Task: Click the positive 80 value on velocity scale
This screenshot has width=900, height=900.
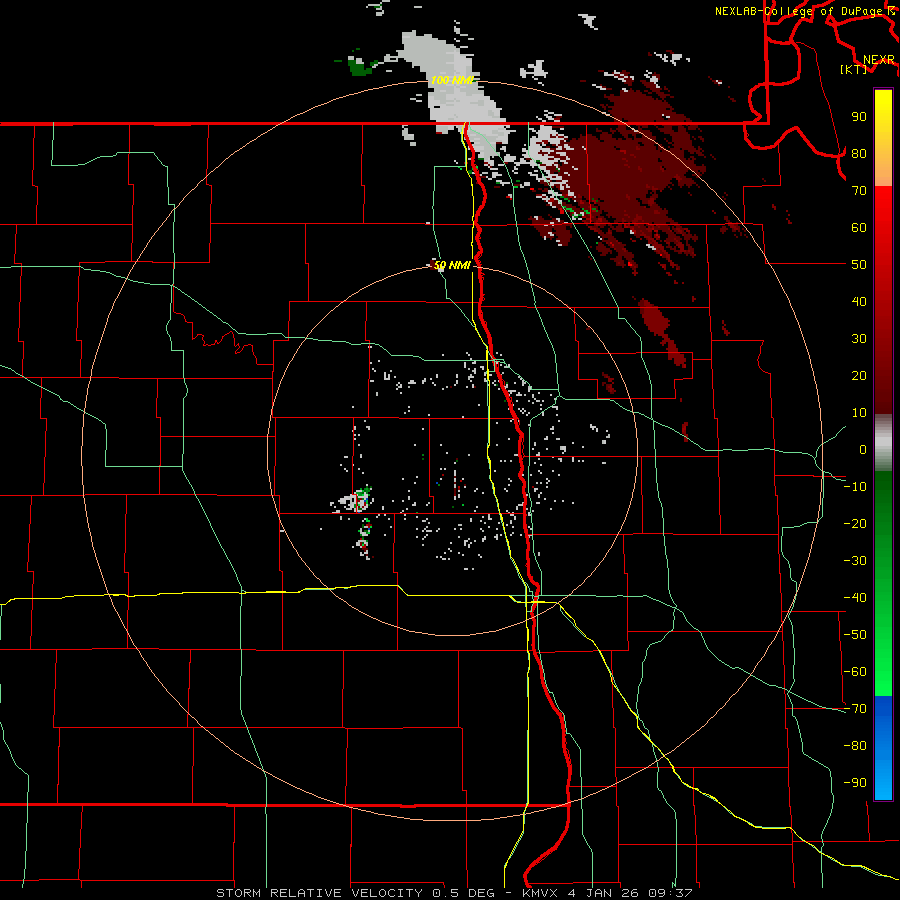Action: pyautogui.click(x=859, y=154)
